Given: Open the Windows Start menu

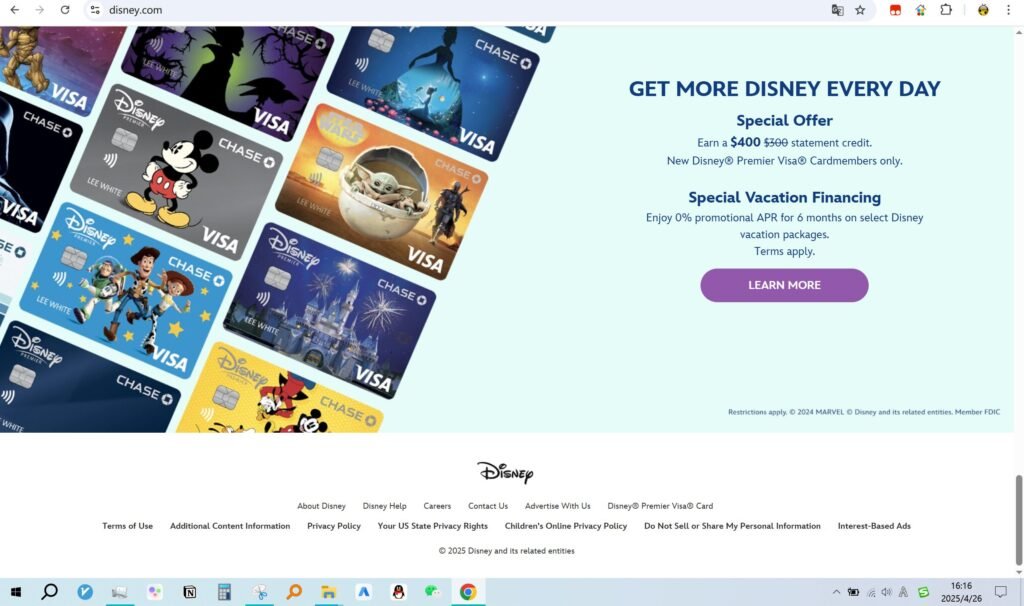Looking at the screenshot, I should pos(16,592).
